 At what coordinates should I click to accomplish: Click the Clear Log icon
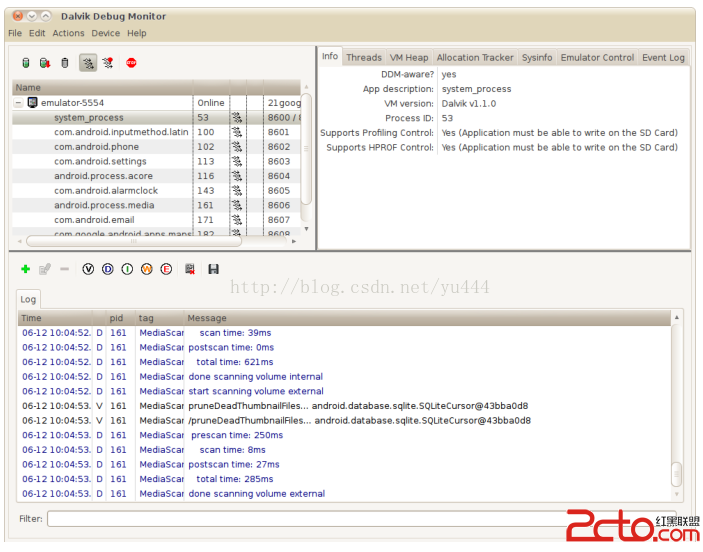tap(190, 269)
